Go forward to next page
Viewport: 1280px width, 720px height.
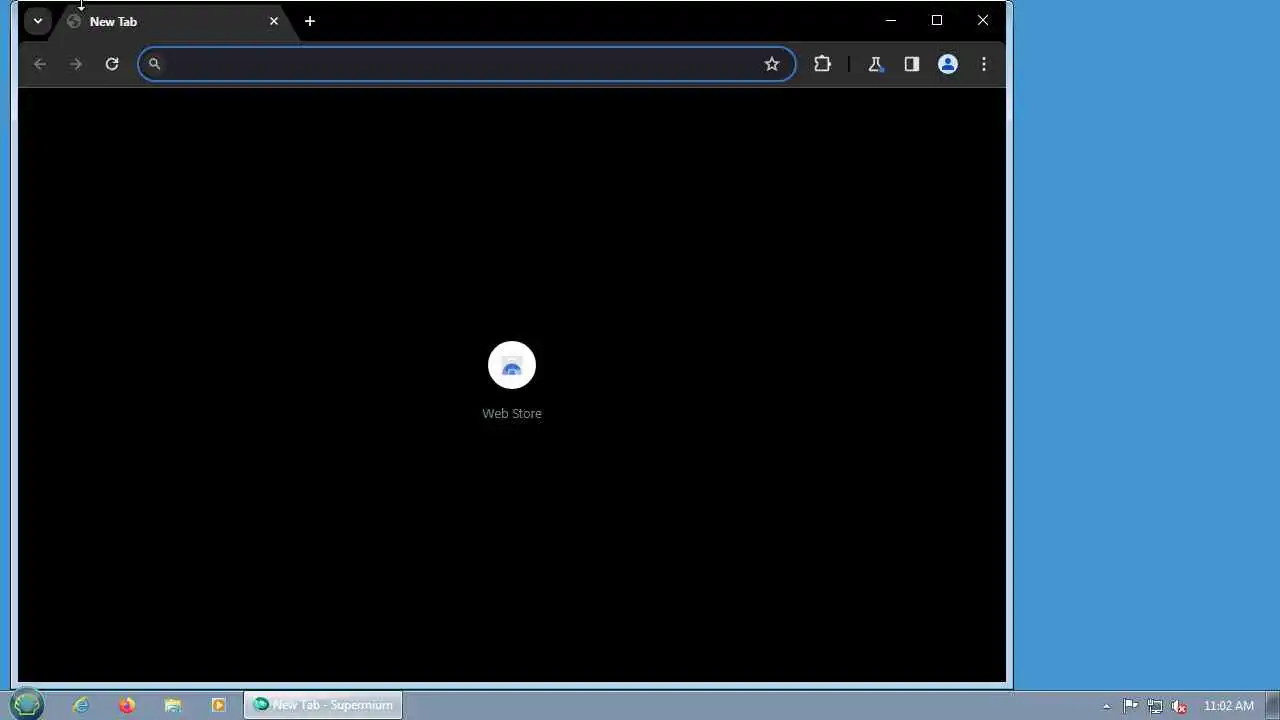(x=76, y=64)
